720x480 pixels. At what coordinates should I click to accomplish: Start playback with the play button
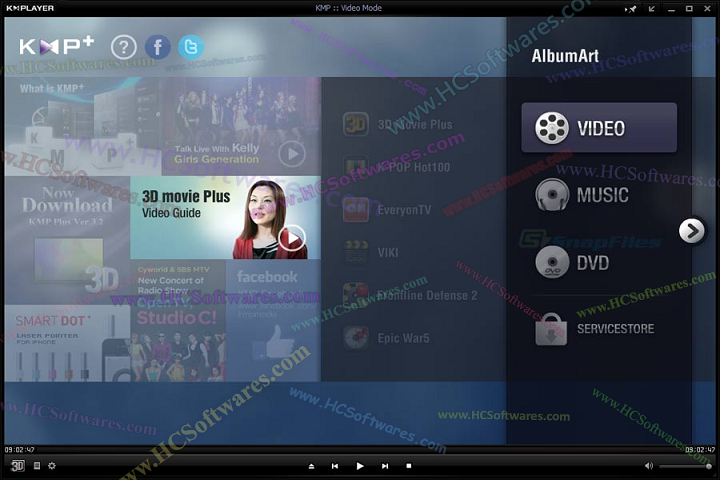[360, 466]
